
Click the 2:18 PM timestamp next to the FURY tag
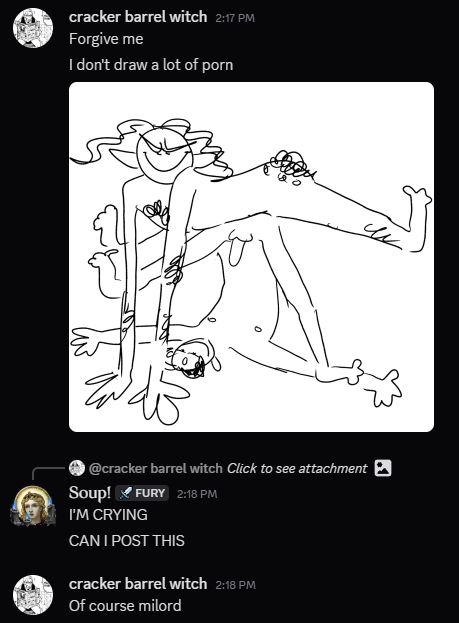(197, 494)
